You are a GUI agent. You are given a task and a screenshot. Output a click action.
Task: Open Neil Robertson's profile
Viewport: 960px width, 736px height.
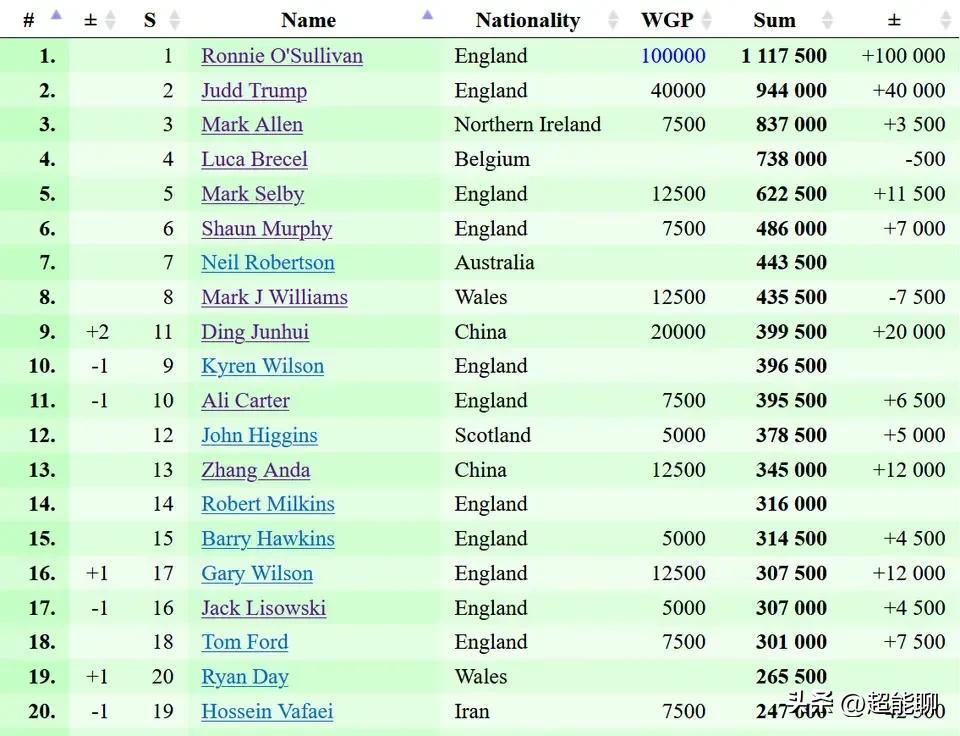tap(268, 263)
